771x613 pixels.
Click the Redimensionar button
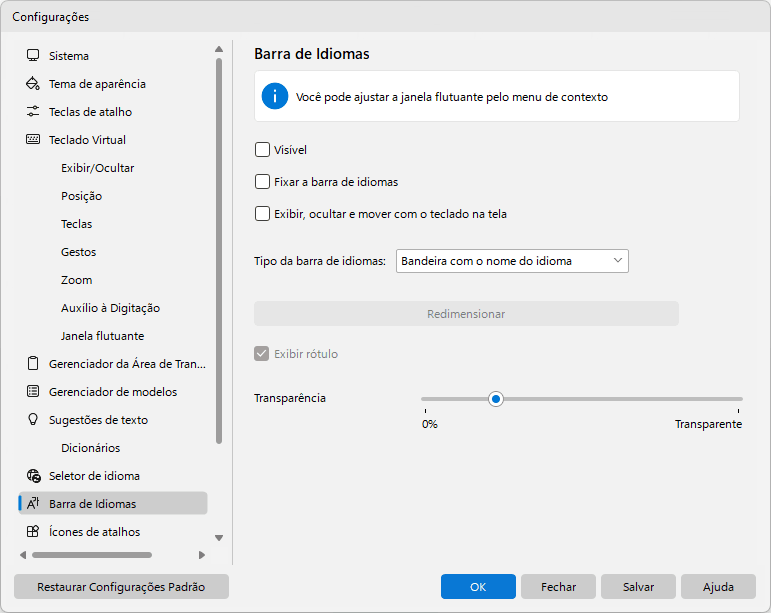466,314
